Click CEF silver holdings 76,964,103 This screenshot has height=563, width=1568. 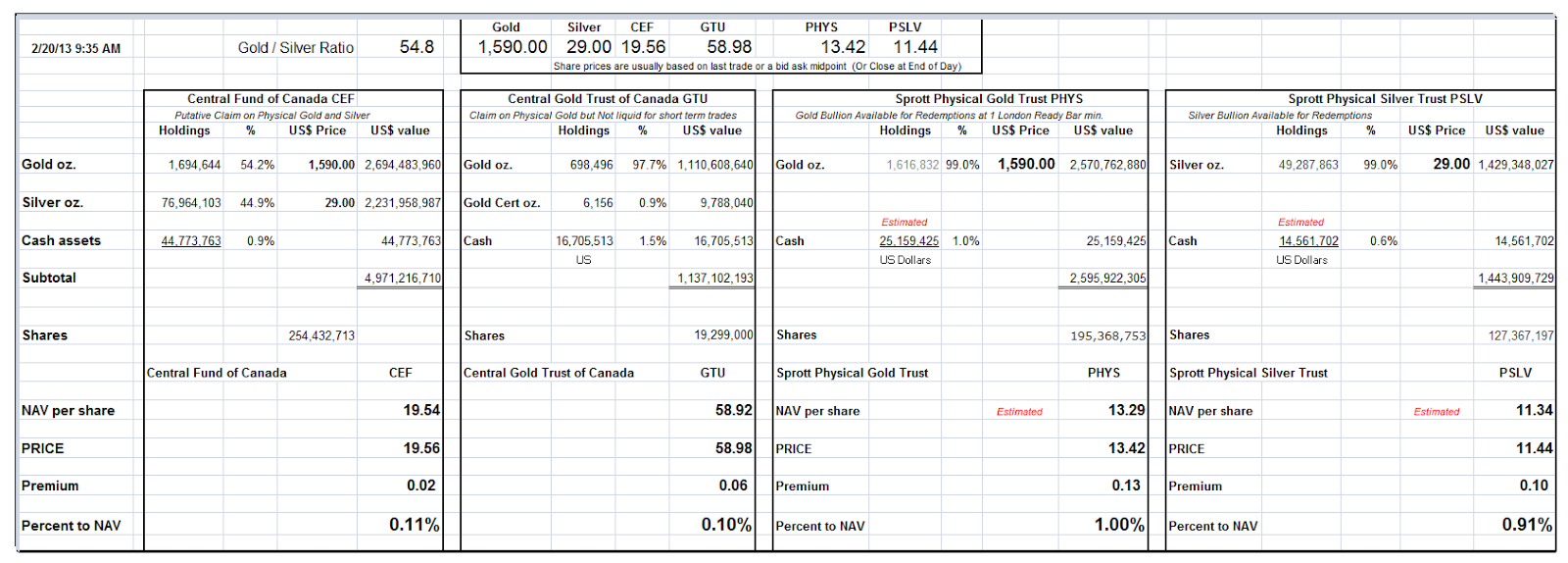[x=191, y=203]
